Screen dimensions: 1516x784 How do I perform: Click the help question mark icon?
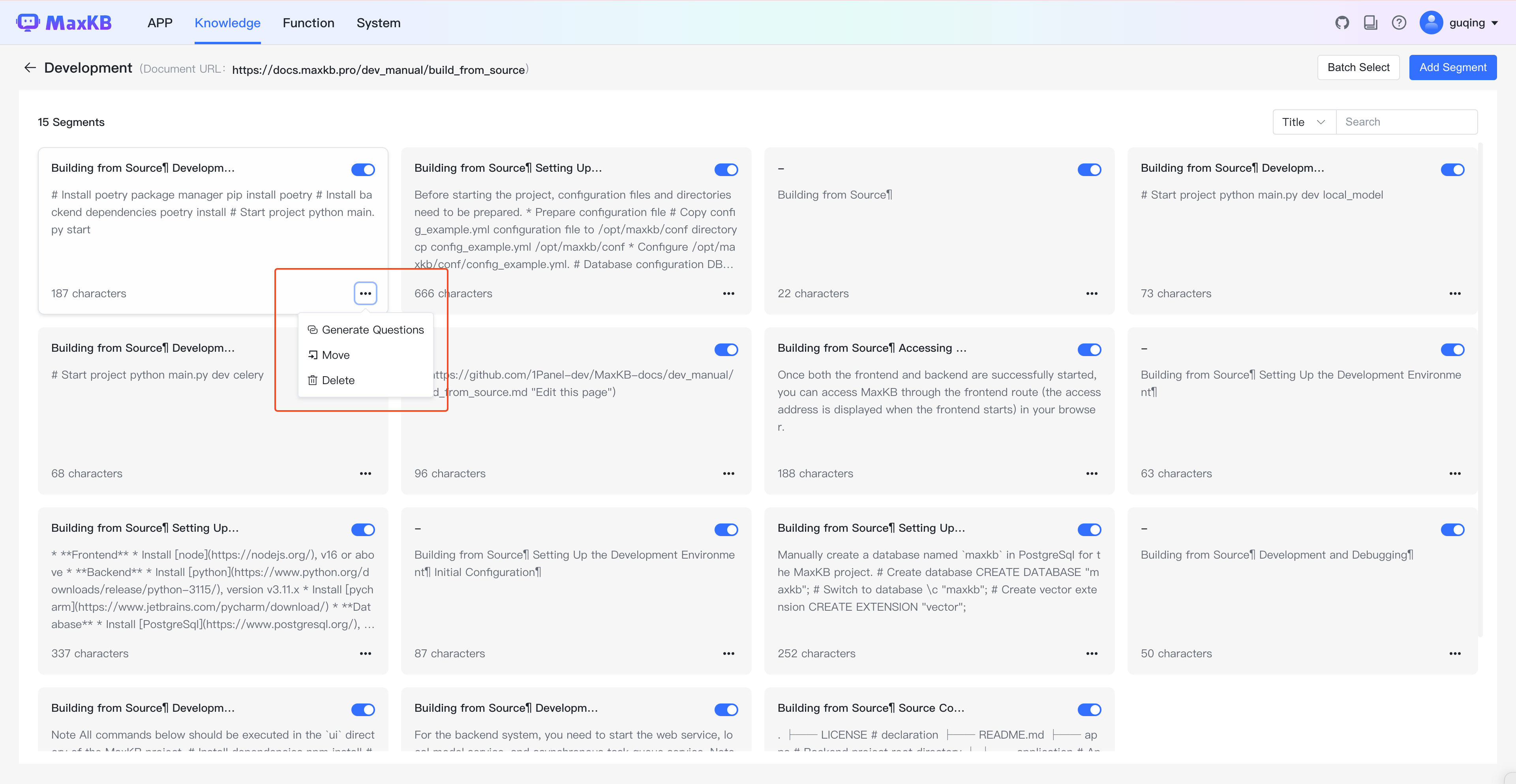pyautogui.click(x=1399, y=23)
